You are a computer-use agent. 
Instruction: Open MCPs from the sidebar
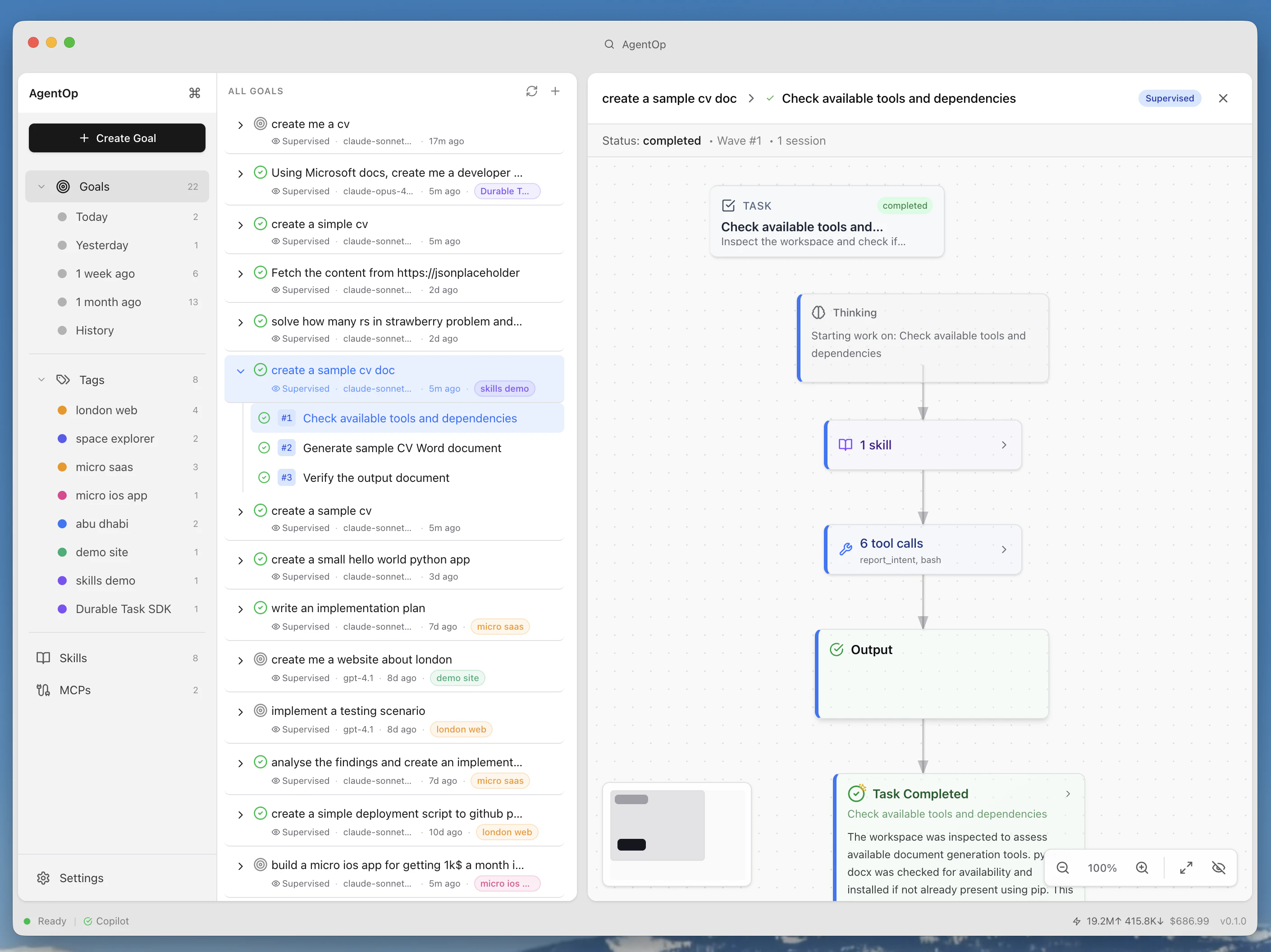point(75,690)
